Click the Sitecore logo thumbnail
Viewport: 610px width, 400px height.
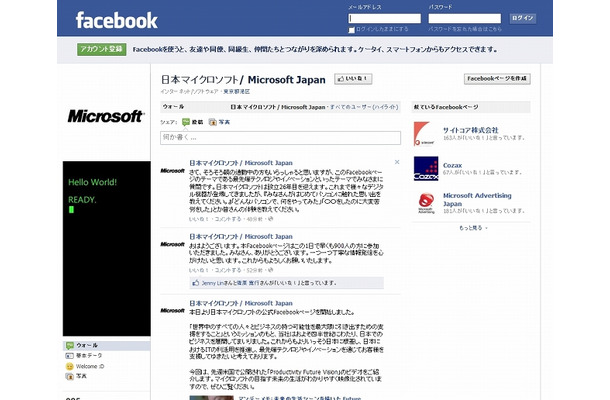(x=426, y=133)
